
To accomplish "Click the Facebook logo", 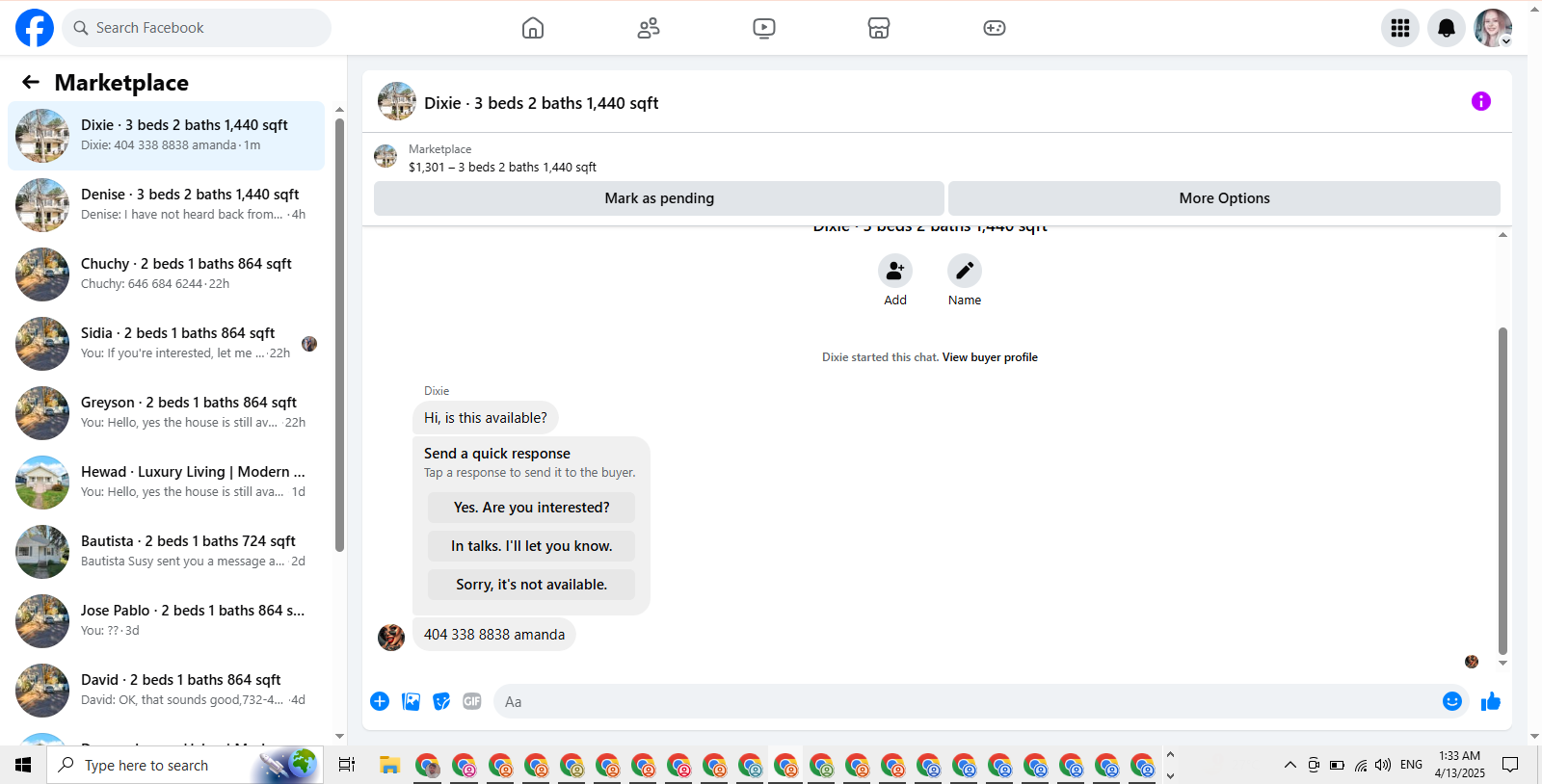I will pos(35,28).
